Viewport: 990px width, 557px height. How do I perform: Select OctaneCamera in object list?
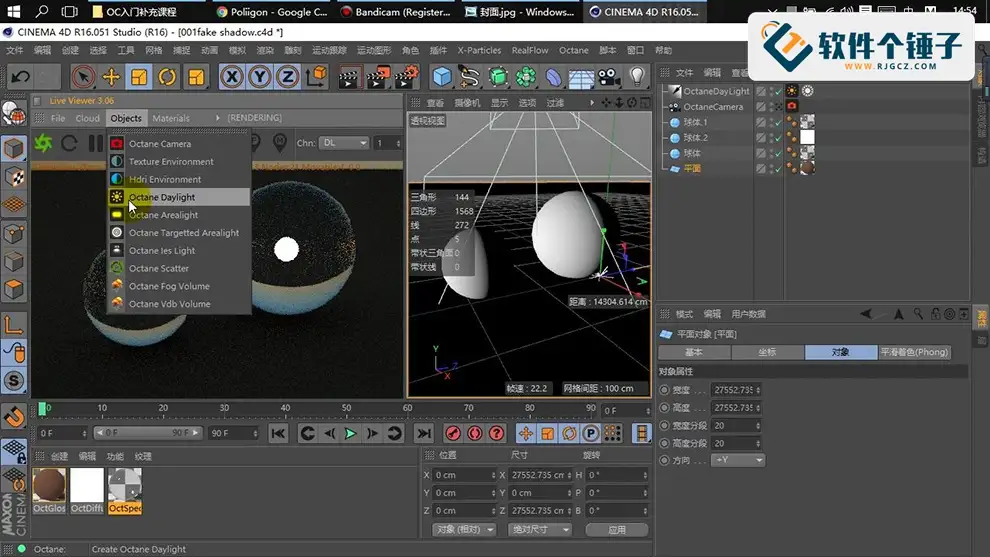(x=713, y=107)
